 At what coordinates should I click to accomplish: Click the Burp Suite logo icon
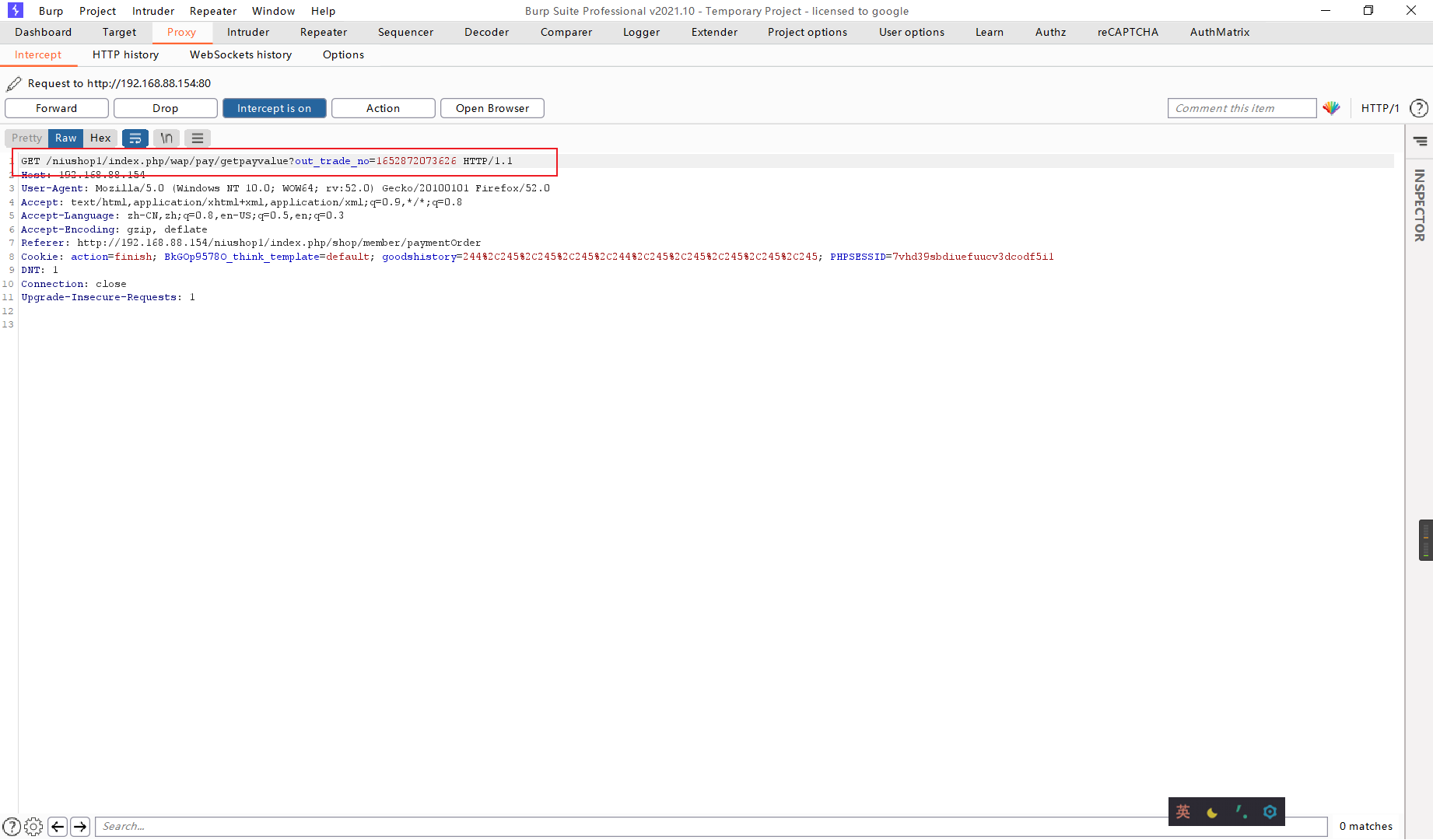[x=15, y=10]
